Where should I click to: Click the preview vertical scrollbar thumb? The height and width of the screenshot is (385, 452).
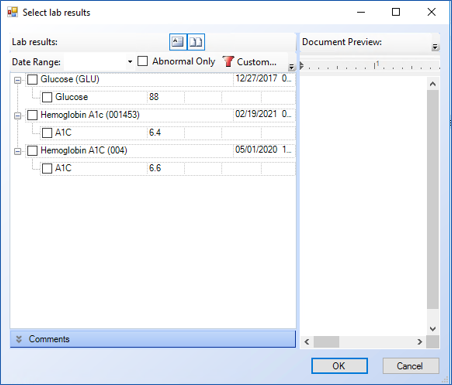tap(433, 199)
